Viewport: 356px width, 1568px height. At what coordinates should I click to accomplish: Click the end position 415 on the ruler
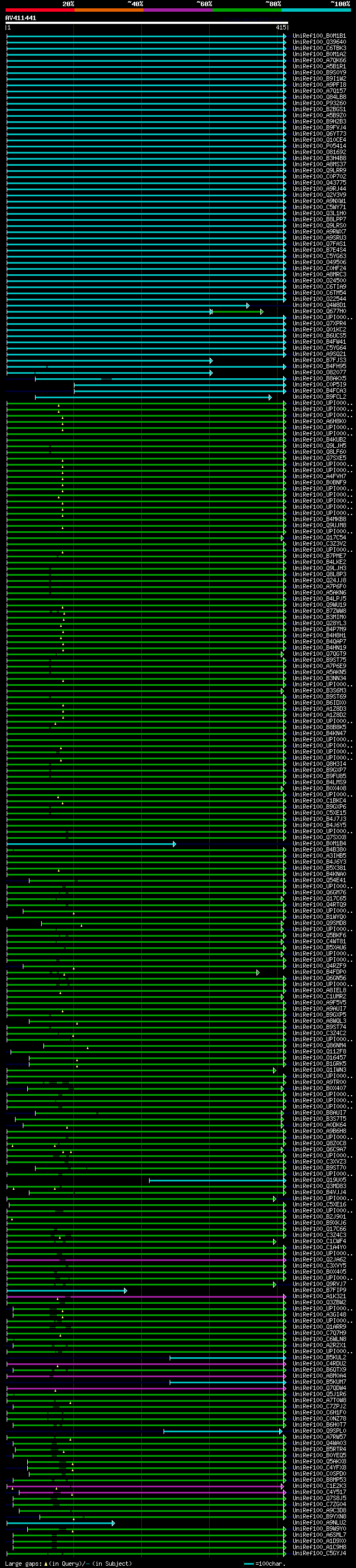point(280,27)
